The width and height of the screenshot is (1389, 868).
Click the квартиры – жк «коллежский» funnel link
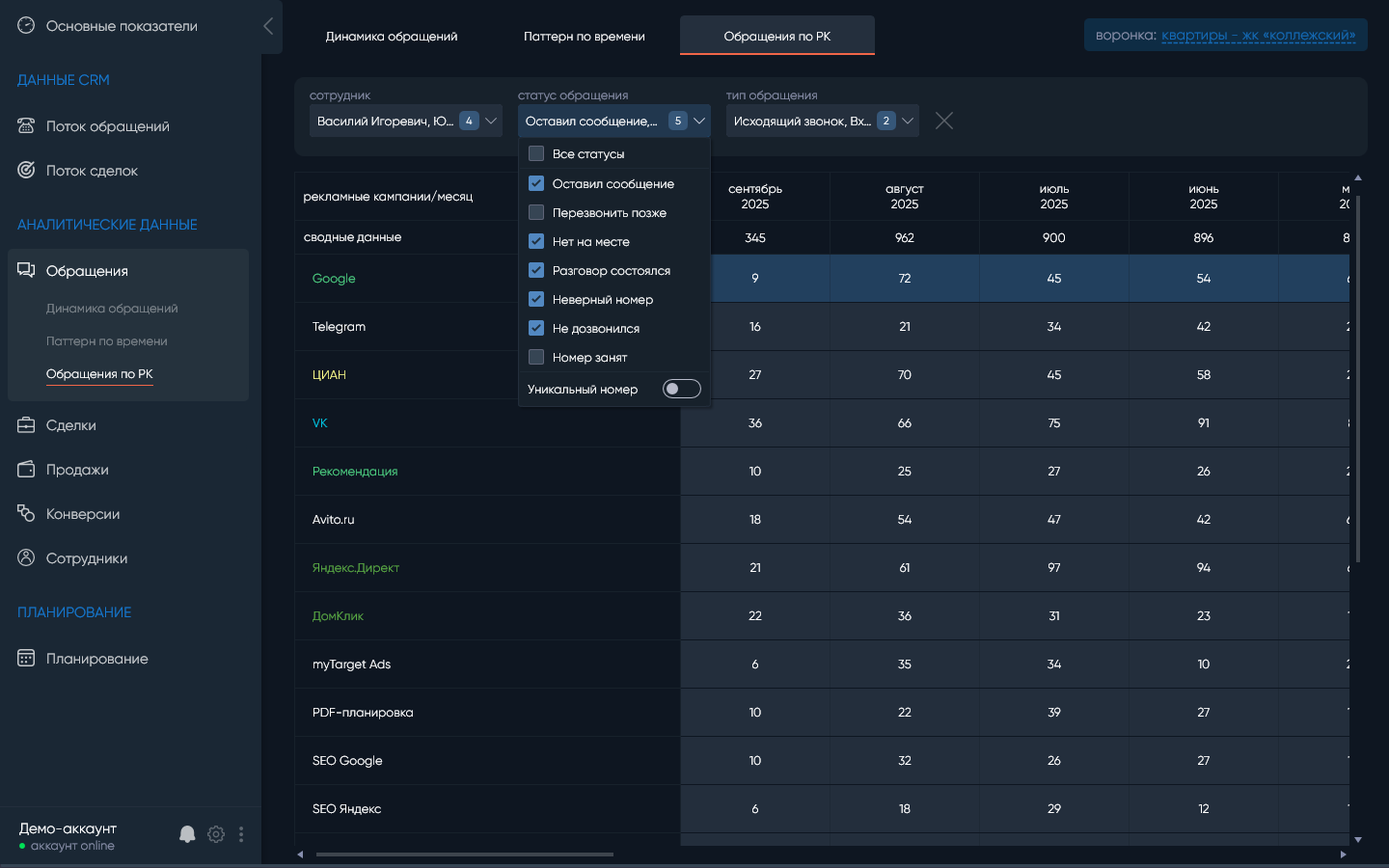click(1258, 36)
